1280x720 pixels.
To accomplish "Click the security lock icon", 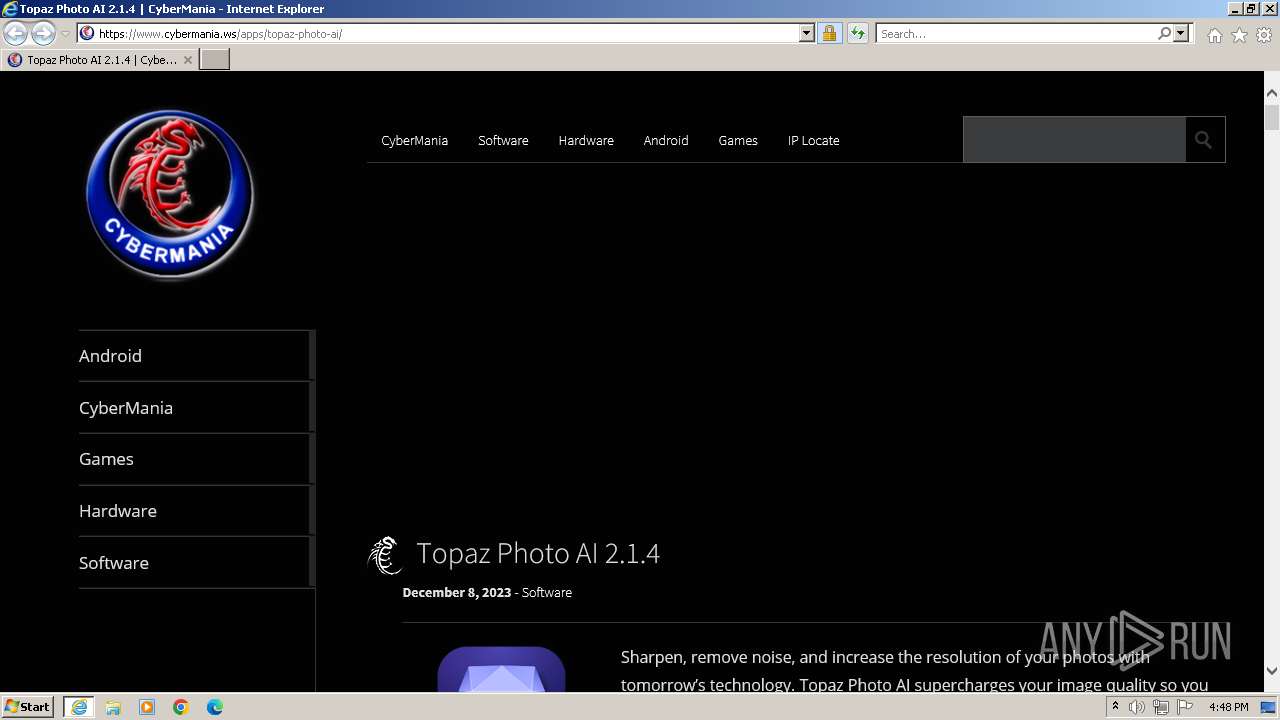I will [x=829, y=34].
